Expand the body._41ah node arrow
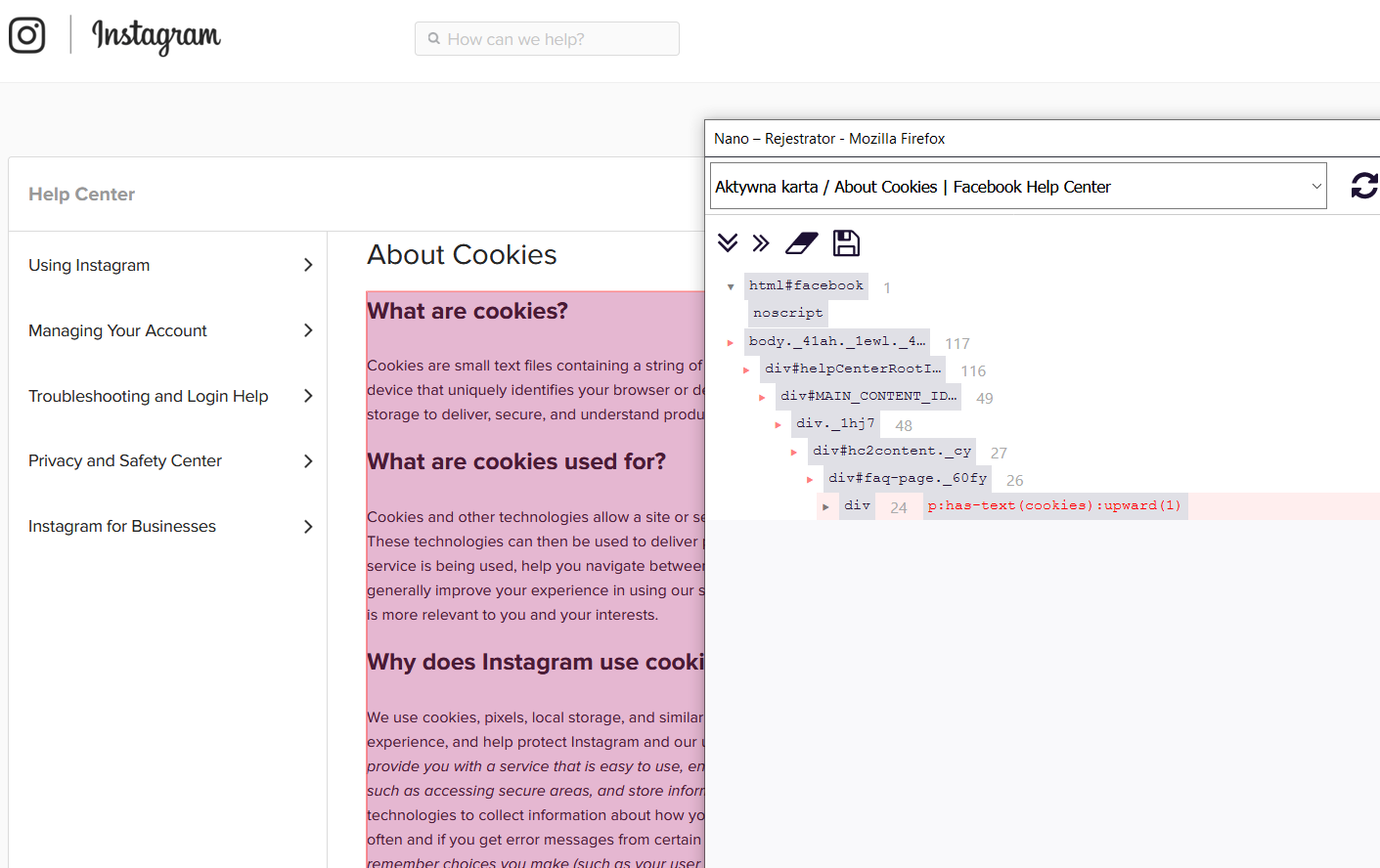1380x868 pixels. [x=731, y=342]
